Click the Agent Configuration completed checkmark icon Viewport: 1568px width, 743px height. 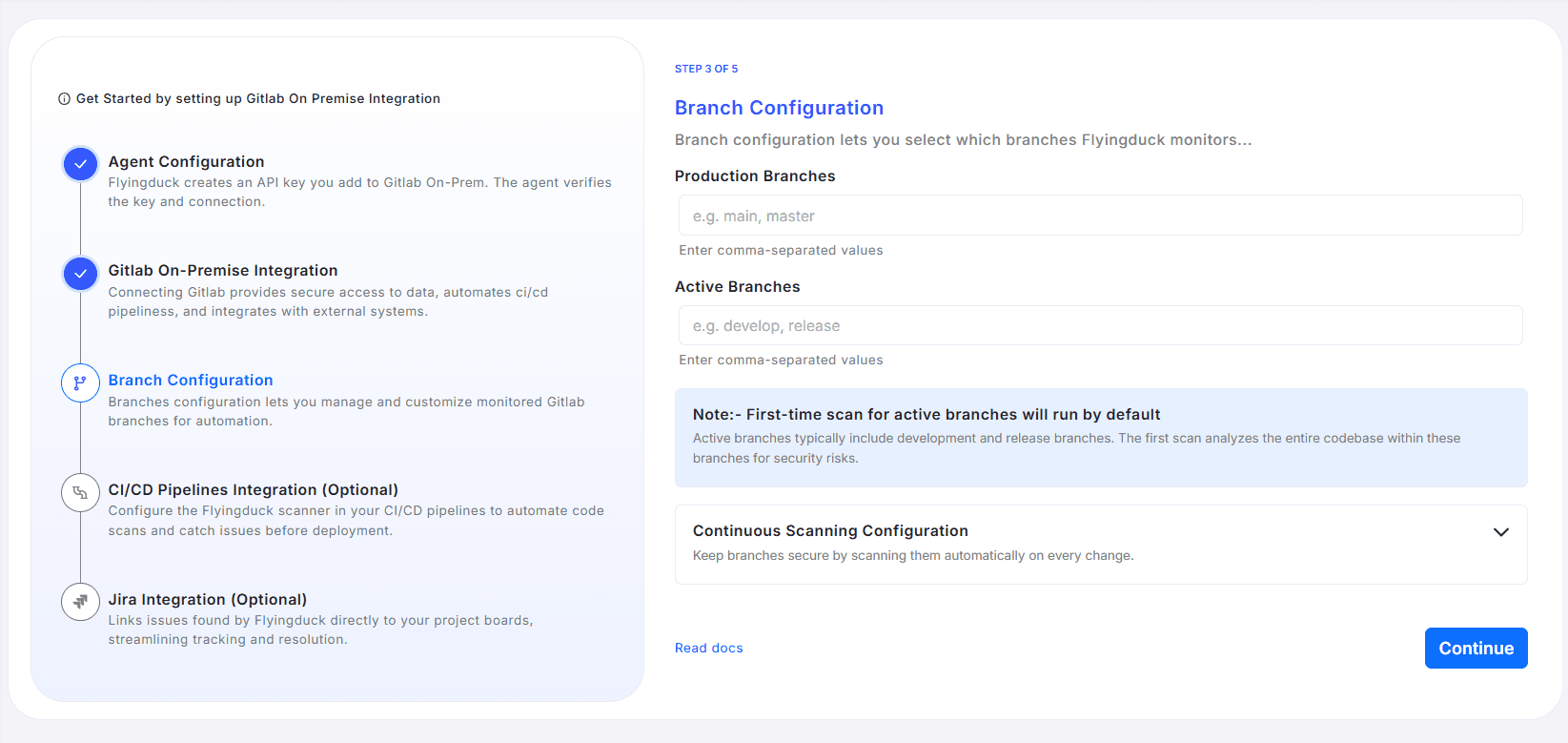point(80,164)
